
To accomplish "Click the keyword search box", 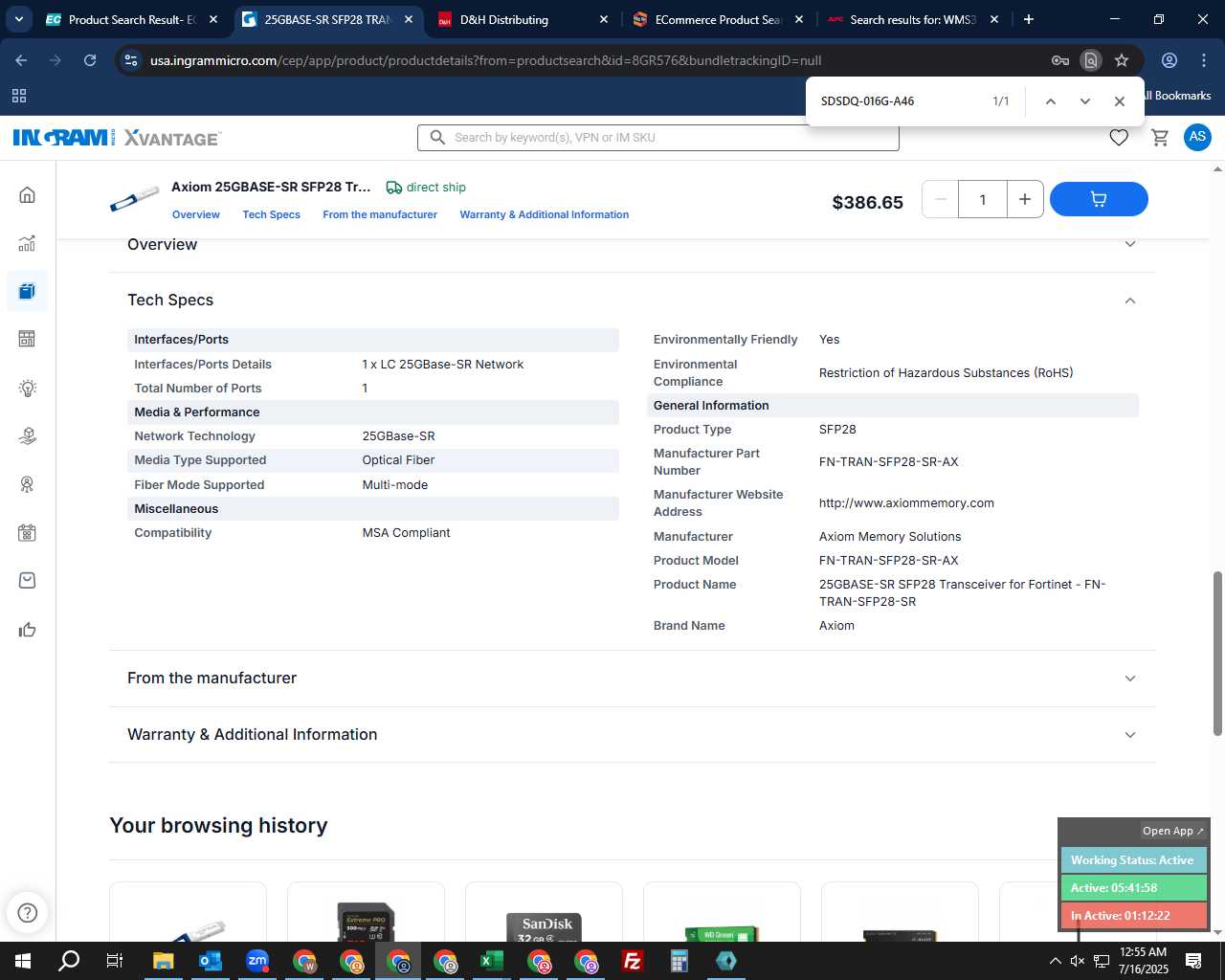I will 658,138.
